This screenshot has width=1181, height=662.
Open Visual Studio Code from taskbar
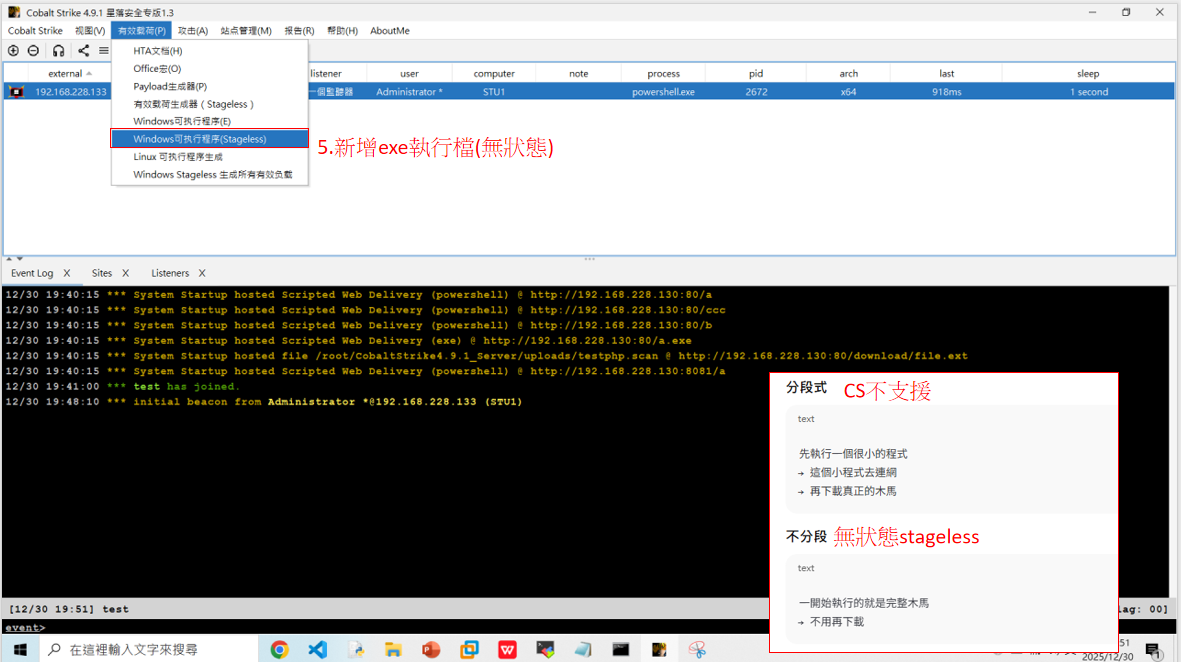coord(318,649)
